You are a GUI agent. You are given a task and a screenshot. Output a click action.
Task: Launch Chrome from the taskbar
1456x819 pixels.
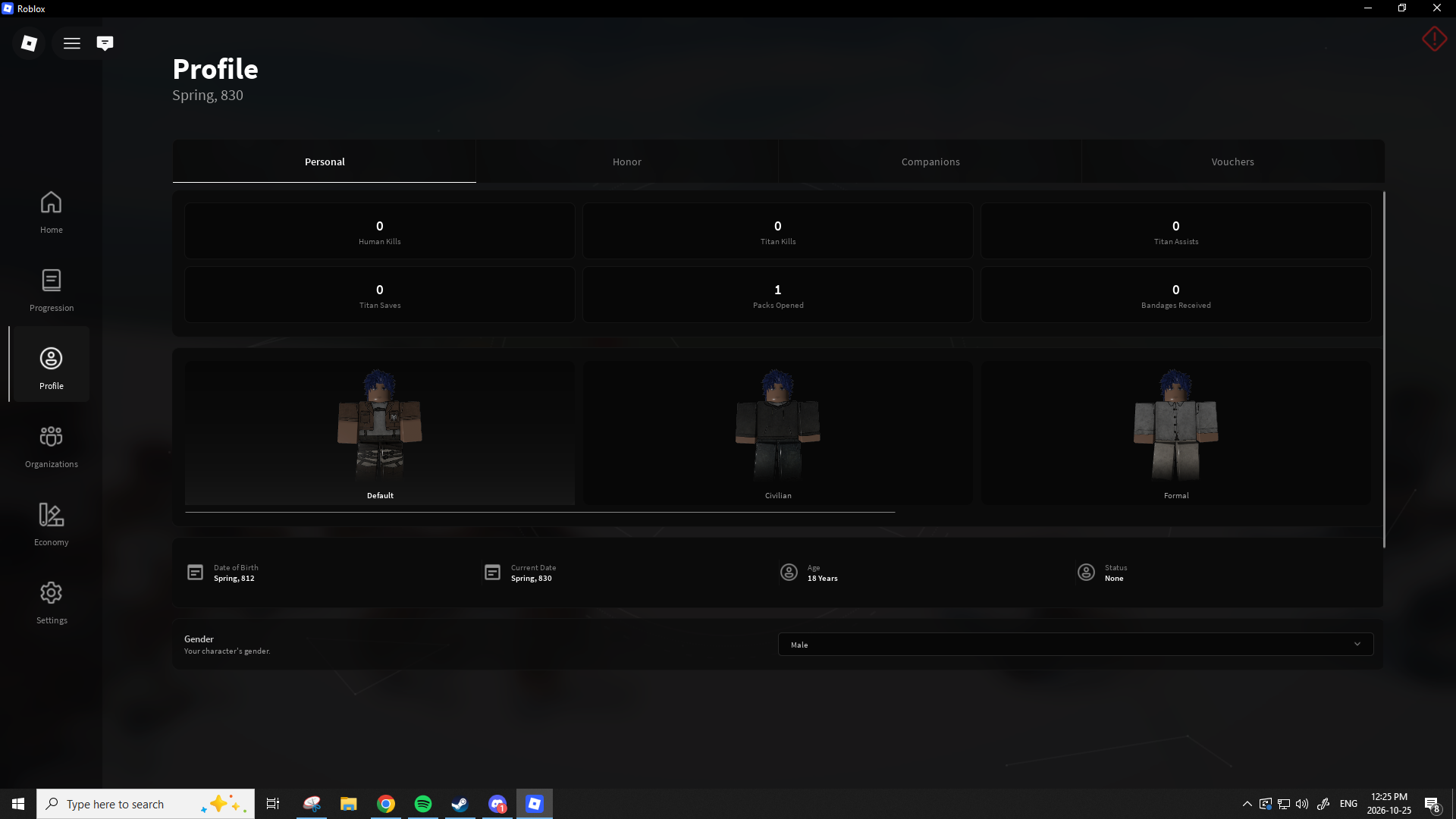pos(386,804)
